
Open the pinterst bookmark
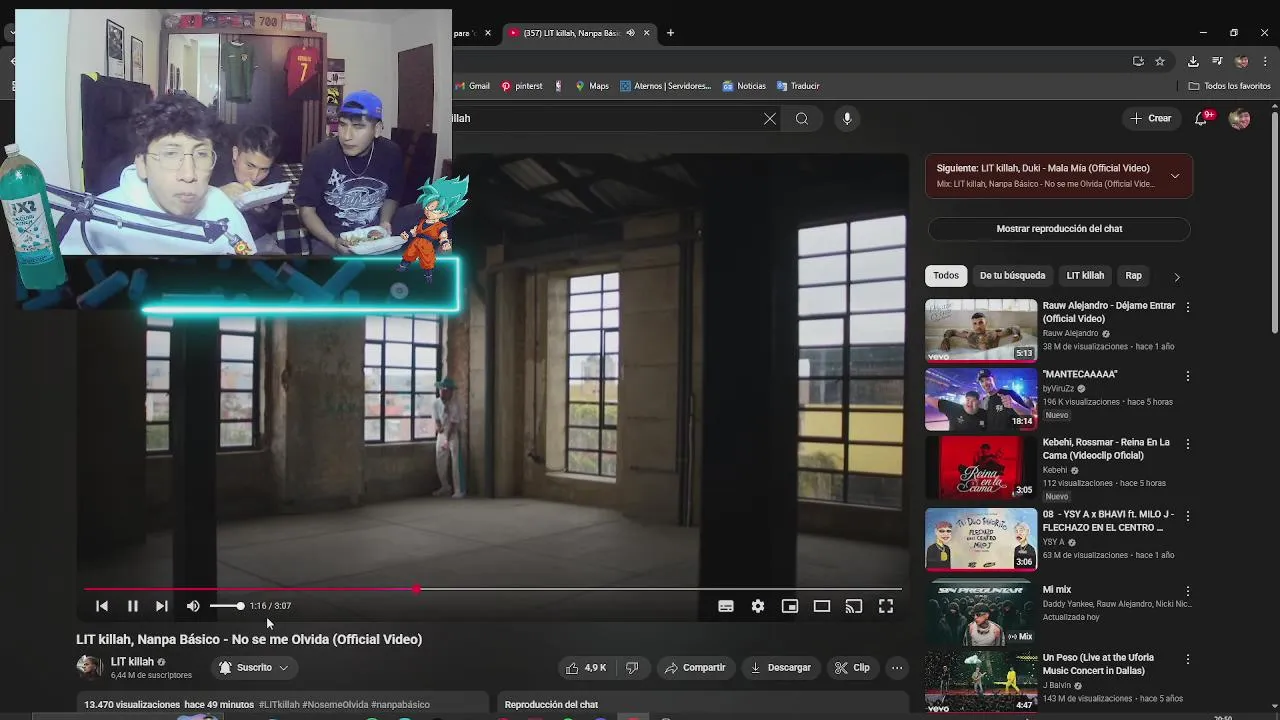click(x=522, y=86)
